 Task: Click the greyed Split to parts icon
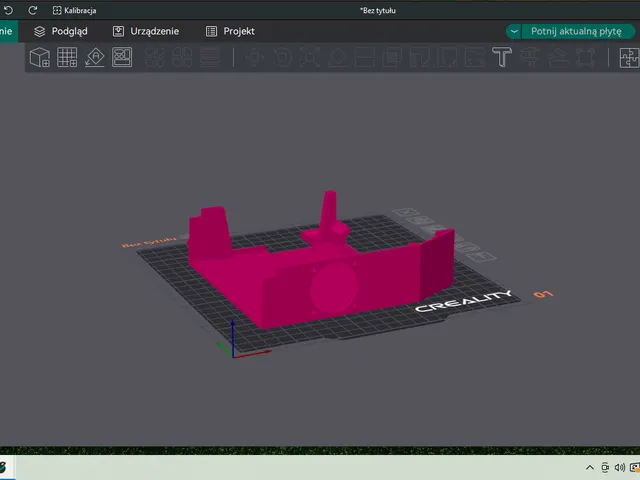coord(182,57)
